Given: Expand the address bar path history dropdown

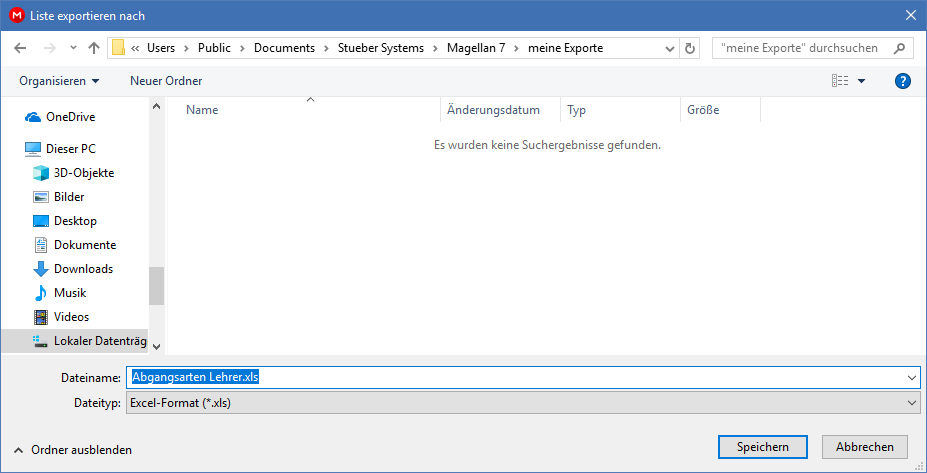Looking at the screenshot, I should click(x=670, y=48).
